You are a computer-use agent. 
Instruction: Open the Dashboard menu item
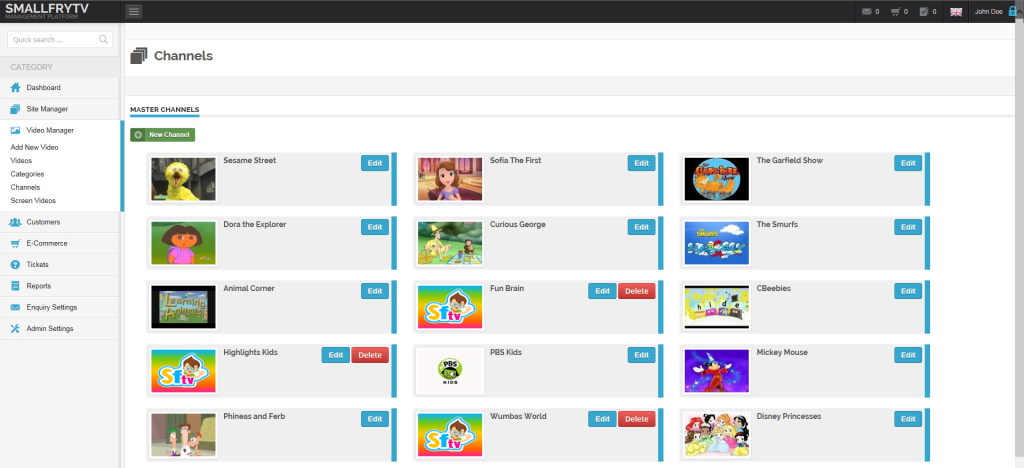pos(59,87)
